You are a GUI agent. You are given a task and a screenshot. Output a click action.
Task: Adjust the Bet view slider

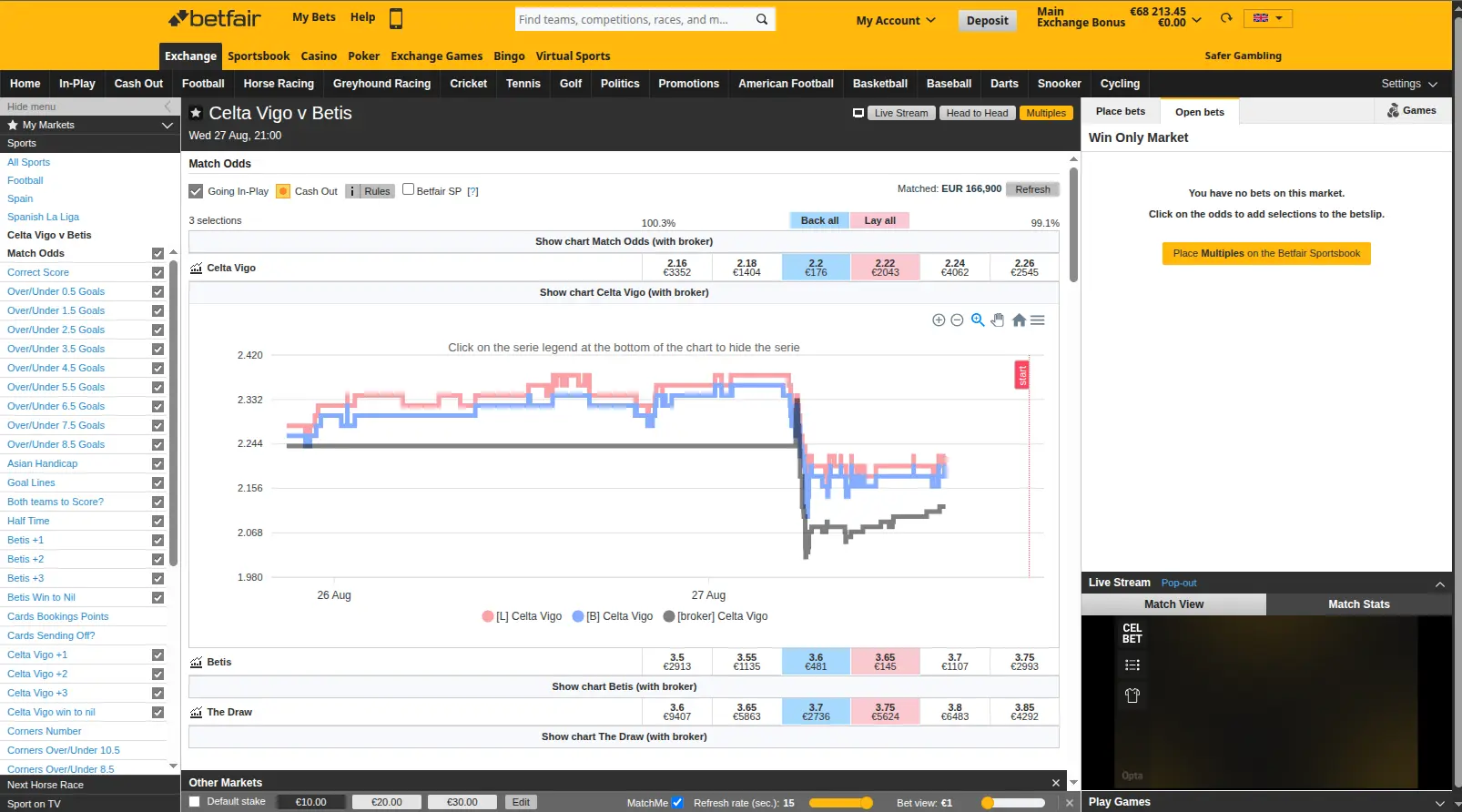click(1013, 803)
